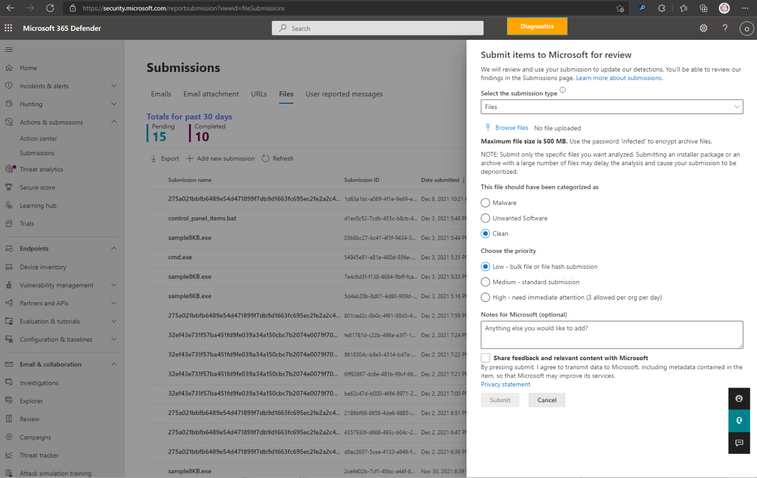Click the Cancel button
Screen dimensions: 757x478
[x=547, y=400]
